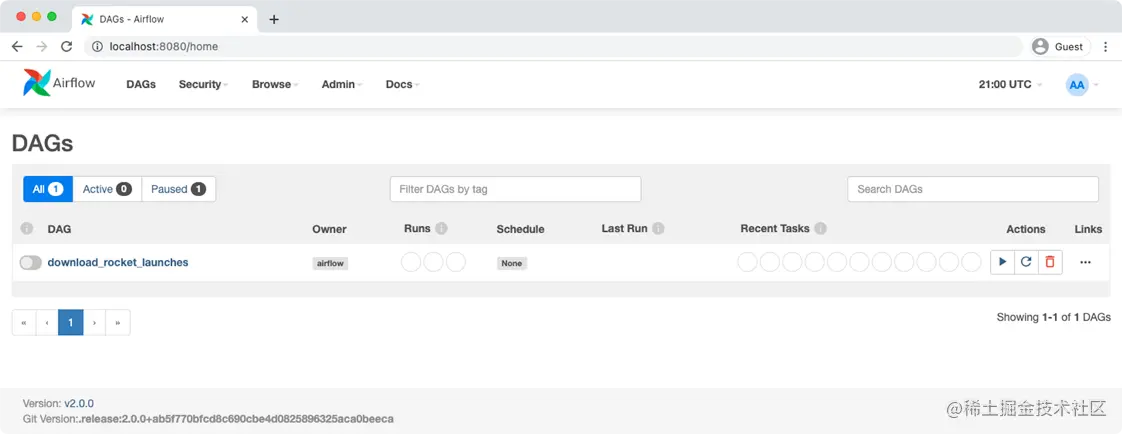The height and width of the screenshot is (434, 1122).
Task: Filter to Active DAGs
Action: 107,189
